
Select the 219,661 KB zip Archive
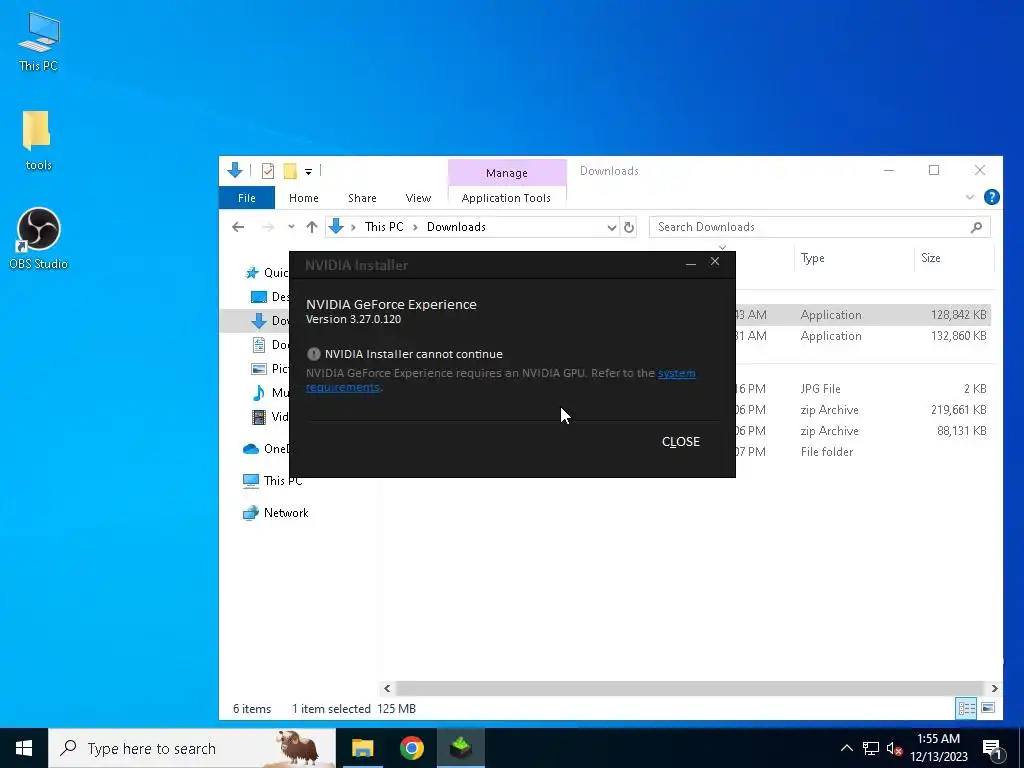pos(686,409)
